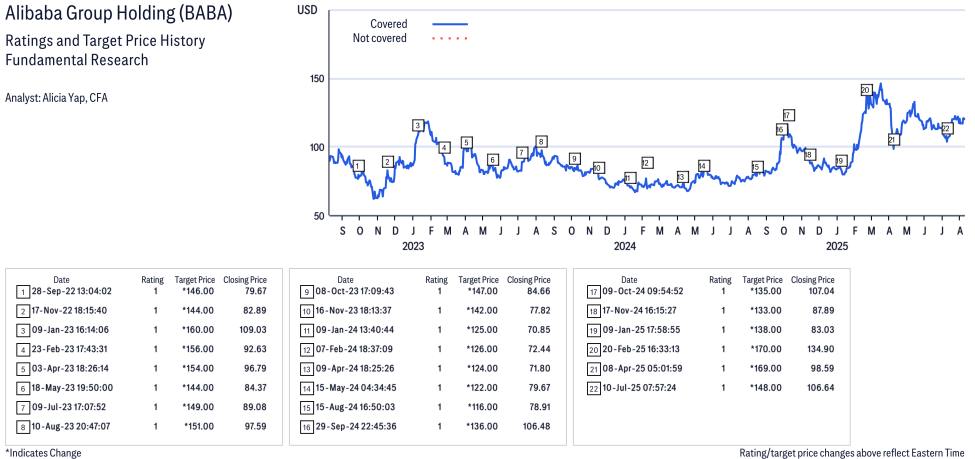Click the date 29-Sep-24 22:45:36
The width and height of the screenshot is (975, 459).
(x=354, y=426)
